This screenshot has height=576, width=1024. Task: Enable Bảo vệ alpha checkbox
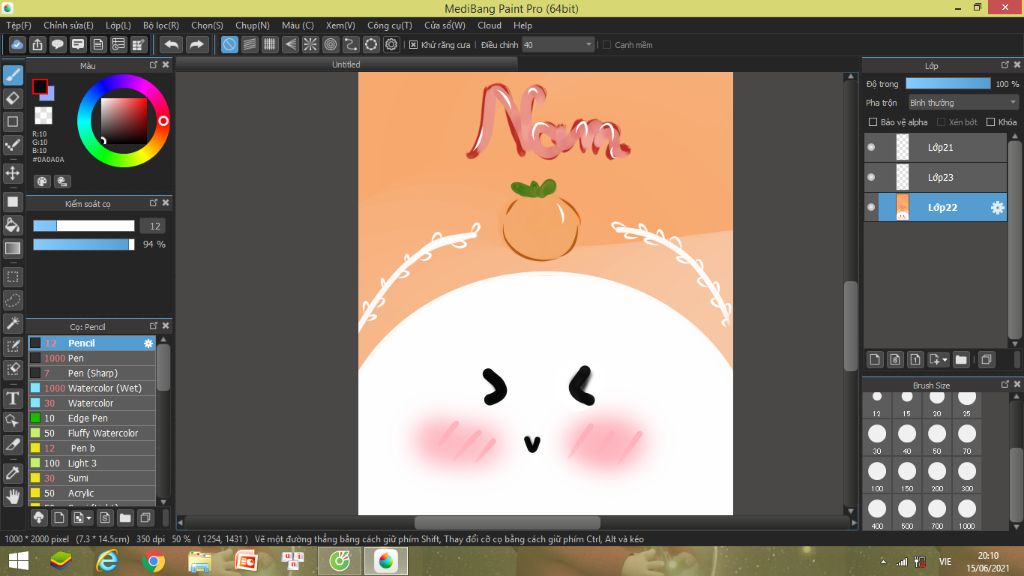point(872,122)
